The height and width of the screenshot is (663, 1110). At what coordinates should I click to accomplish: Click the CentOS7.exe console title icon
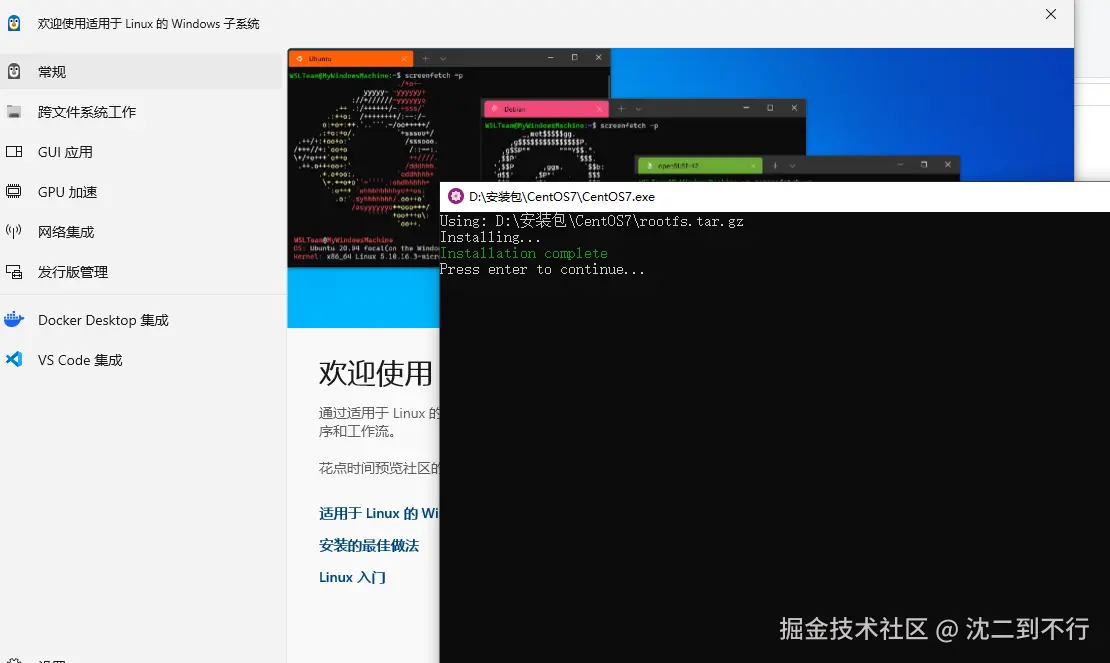pyautogui.click(x=456, y=197)
